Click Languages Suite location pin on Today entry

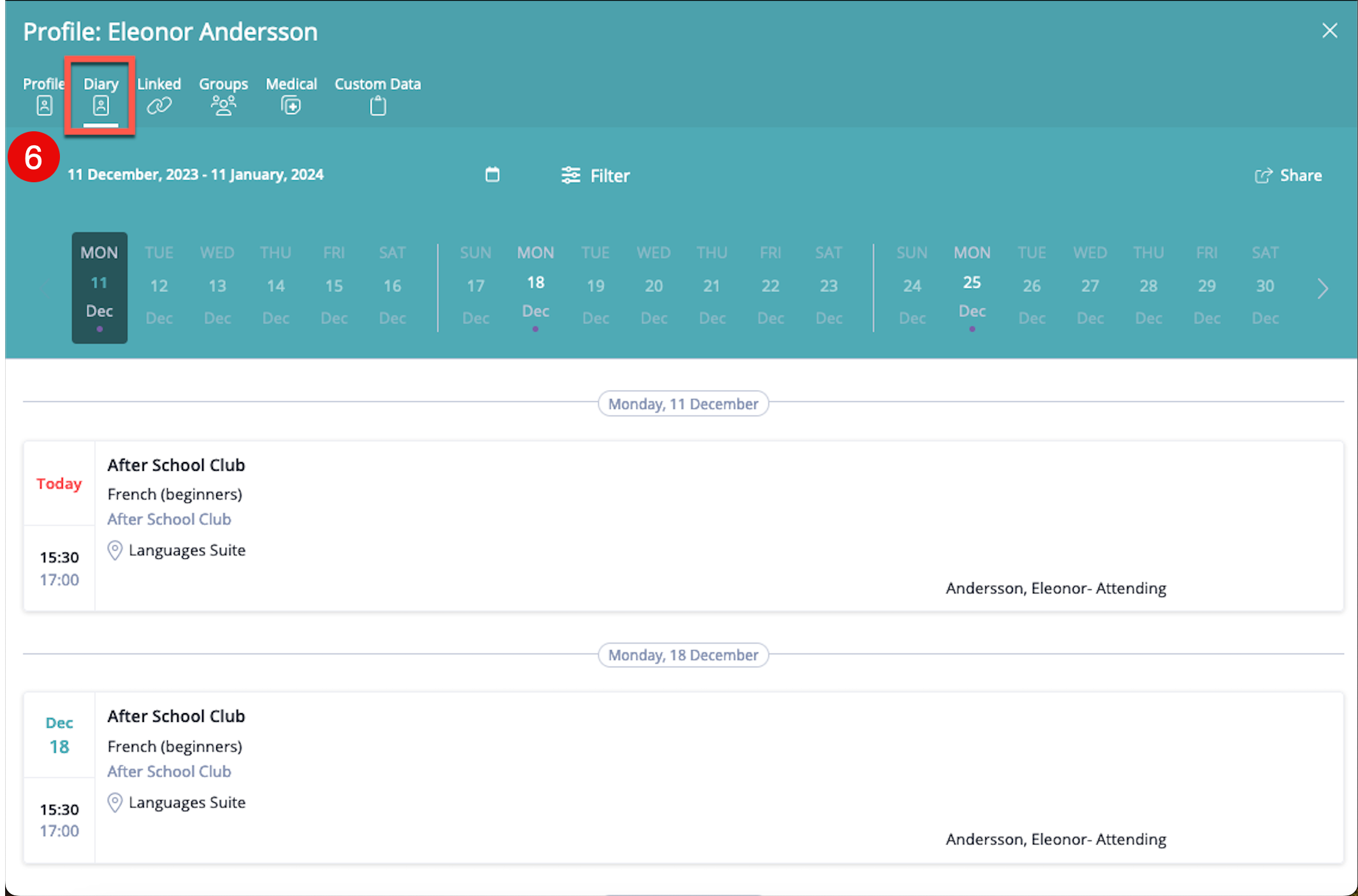pos(115,550)
